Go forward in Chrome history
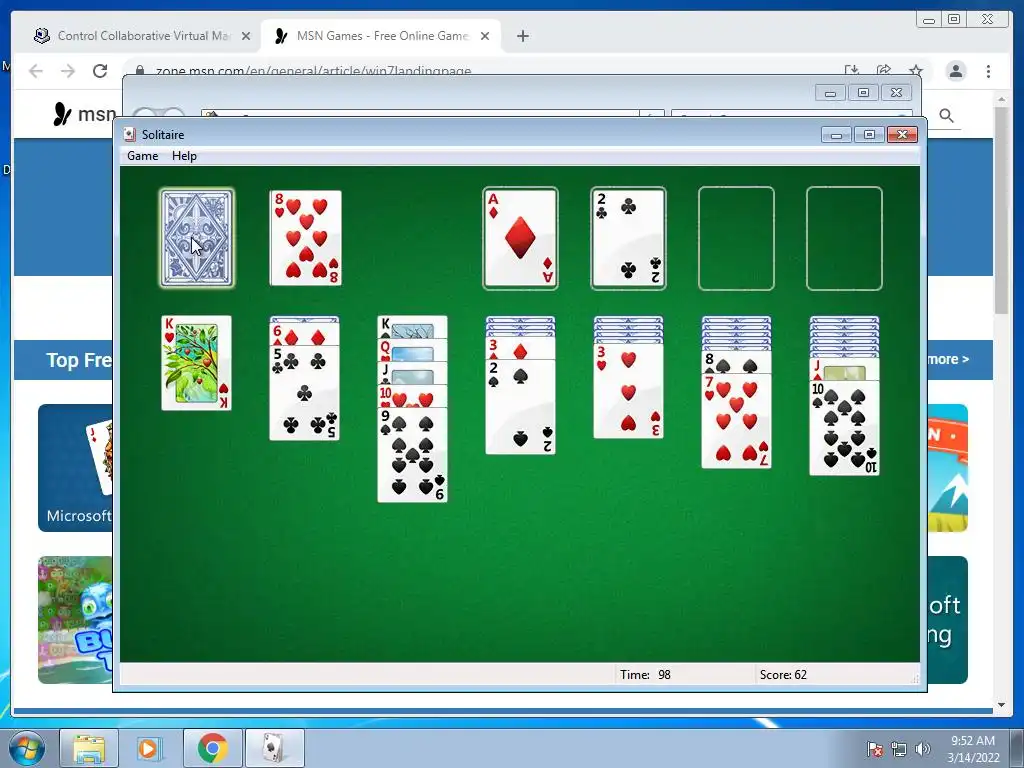 point(68,71)
